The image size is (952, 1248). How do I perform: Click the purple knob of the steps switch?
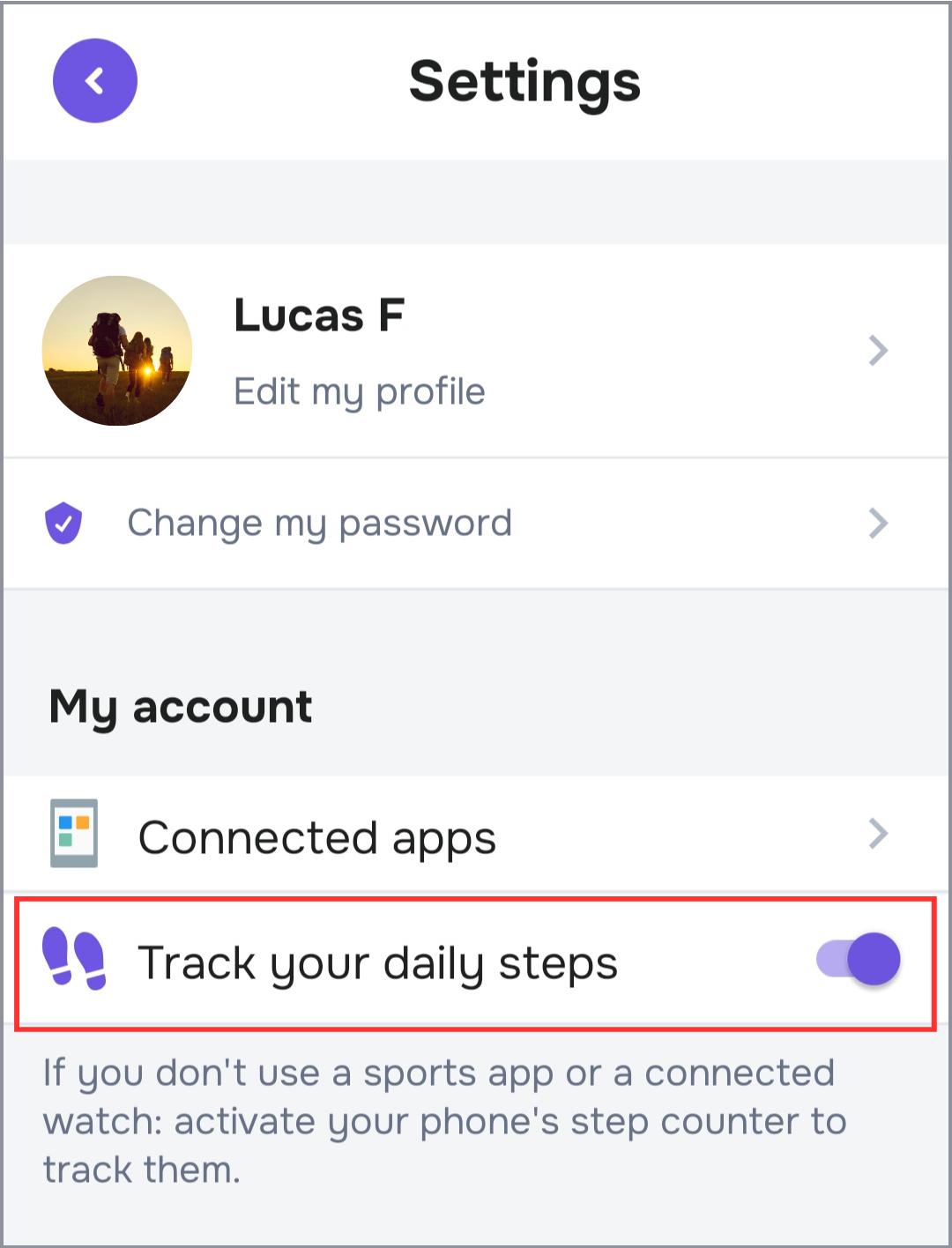[x=874, y=959]
